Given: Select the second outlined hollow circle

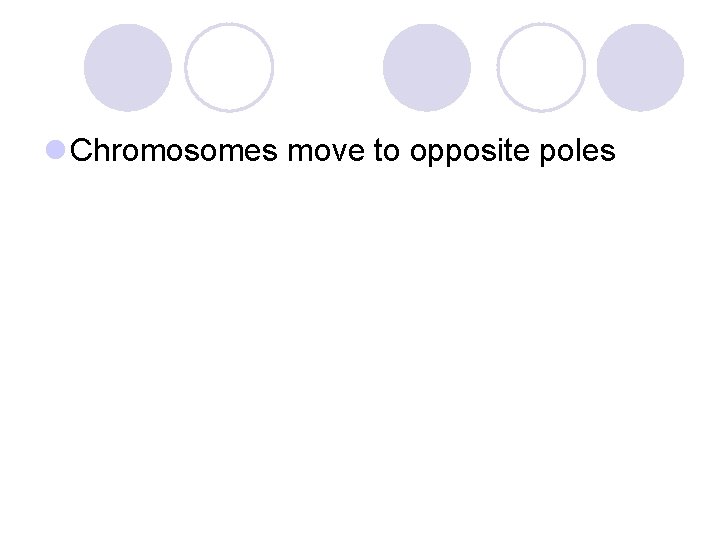Looking at the screenshot, I should 541,68.
